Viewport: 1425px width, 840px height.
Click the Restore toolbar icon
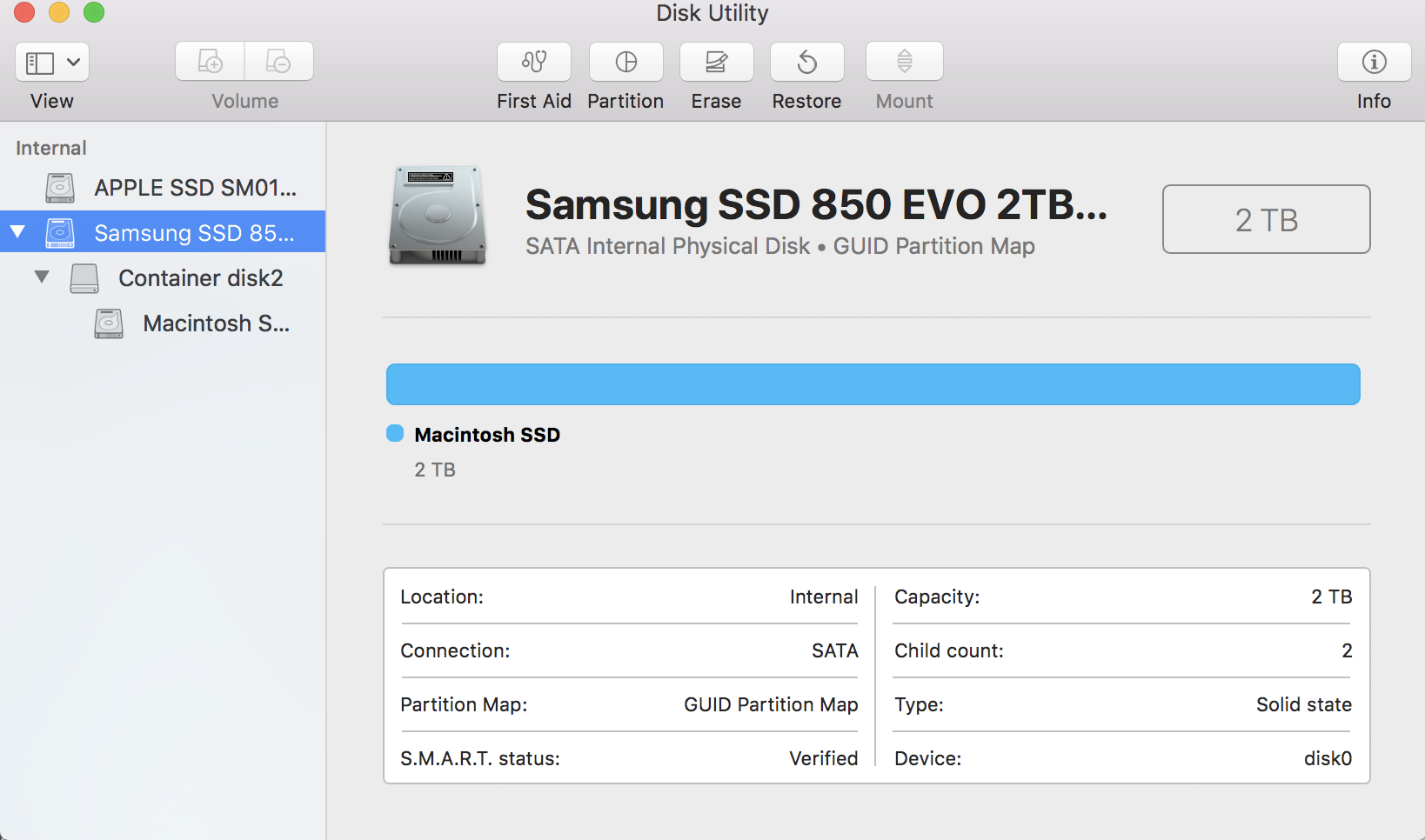click(x=807, y=62)
